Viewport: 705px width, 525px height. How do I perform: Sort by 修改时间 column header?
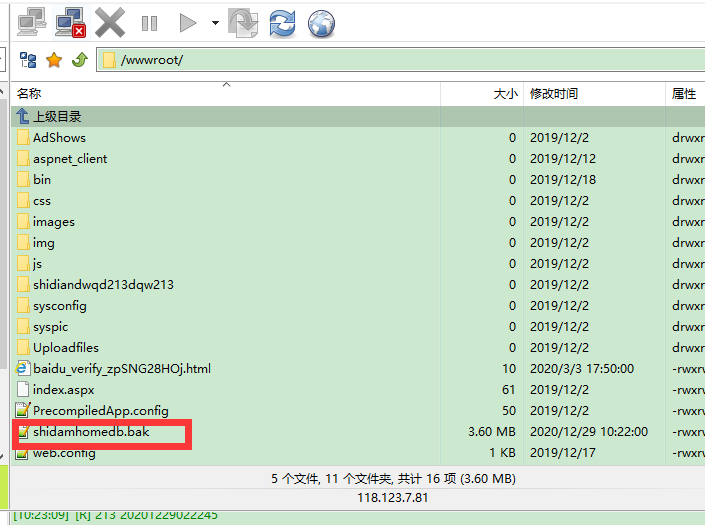click(x=554, y=94)
